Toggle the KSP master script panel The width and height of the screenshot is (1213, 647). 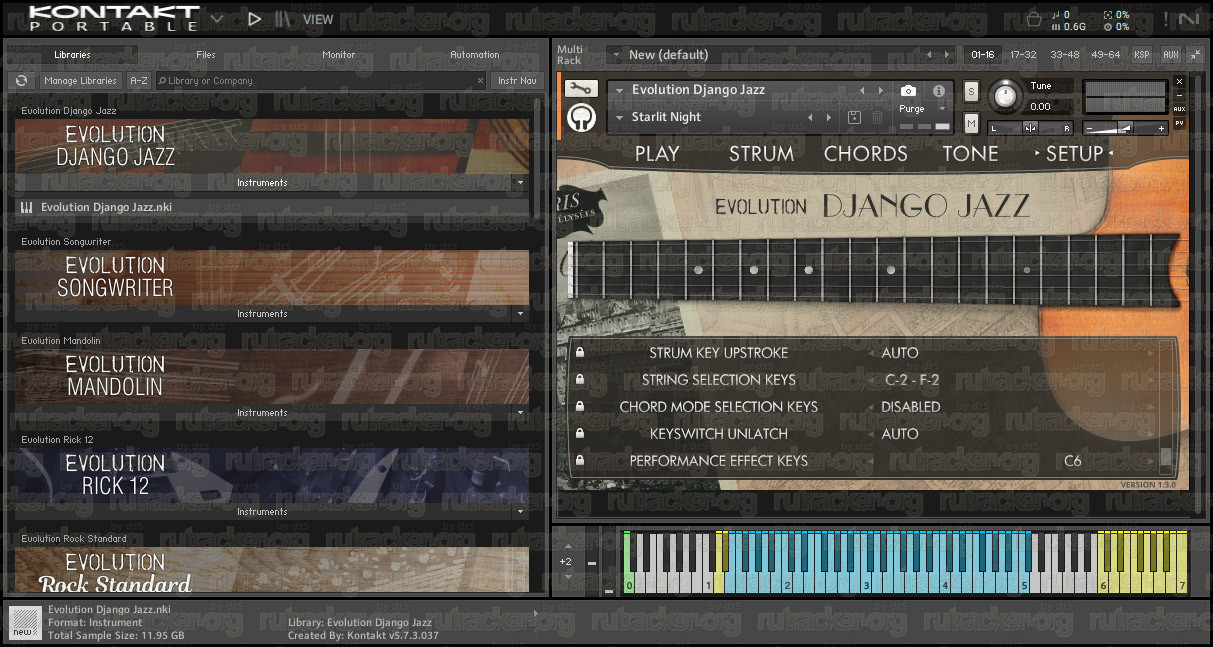click(x=1142, y=54)
